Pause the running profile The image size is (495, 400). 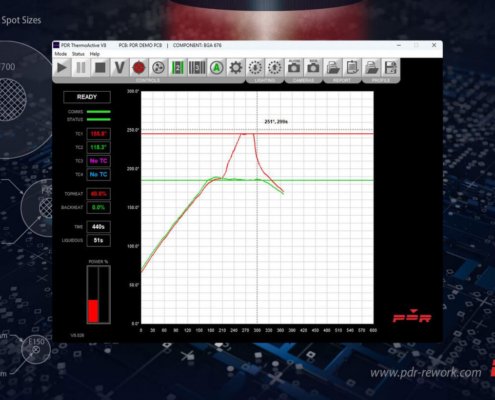(x=81, y=68)
